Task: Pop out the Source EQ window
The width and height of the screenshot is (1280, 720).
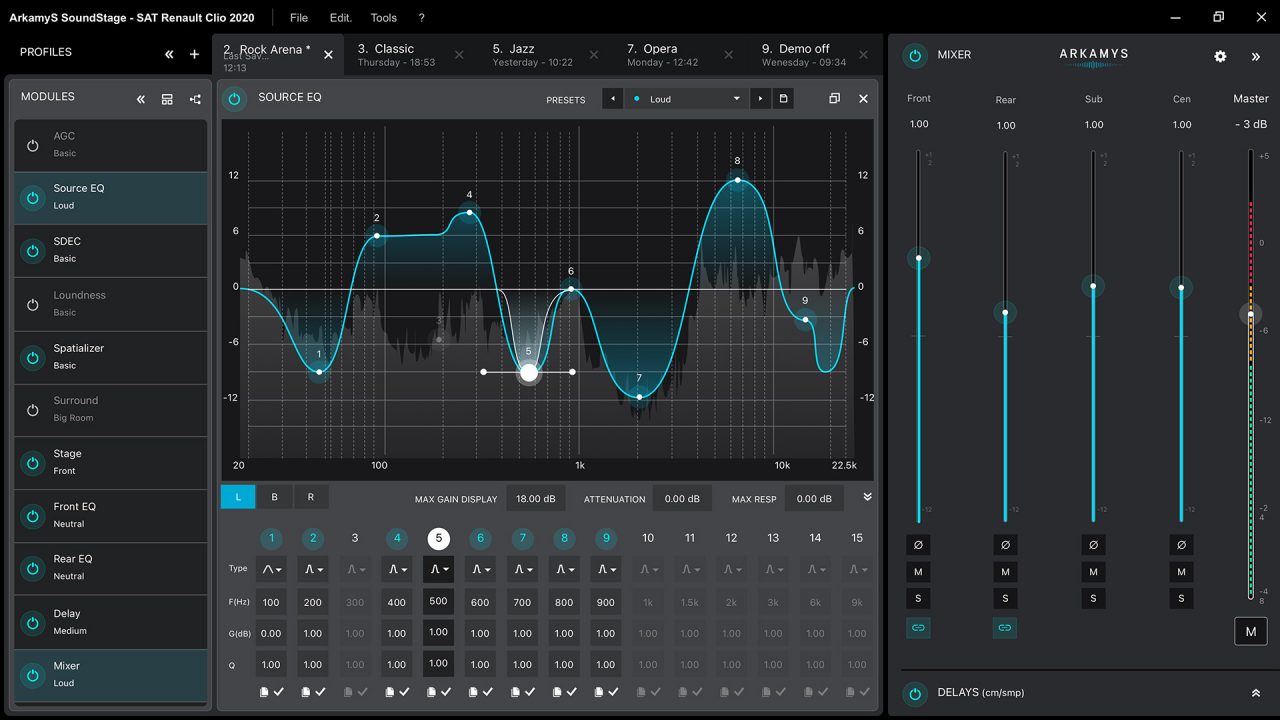Action: [x=834, y=99]
